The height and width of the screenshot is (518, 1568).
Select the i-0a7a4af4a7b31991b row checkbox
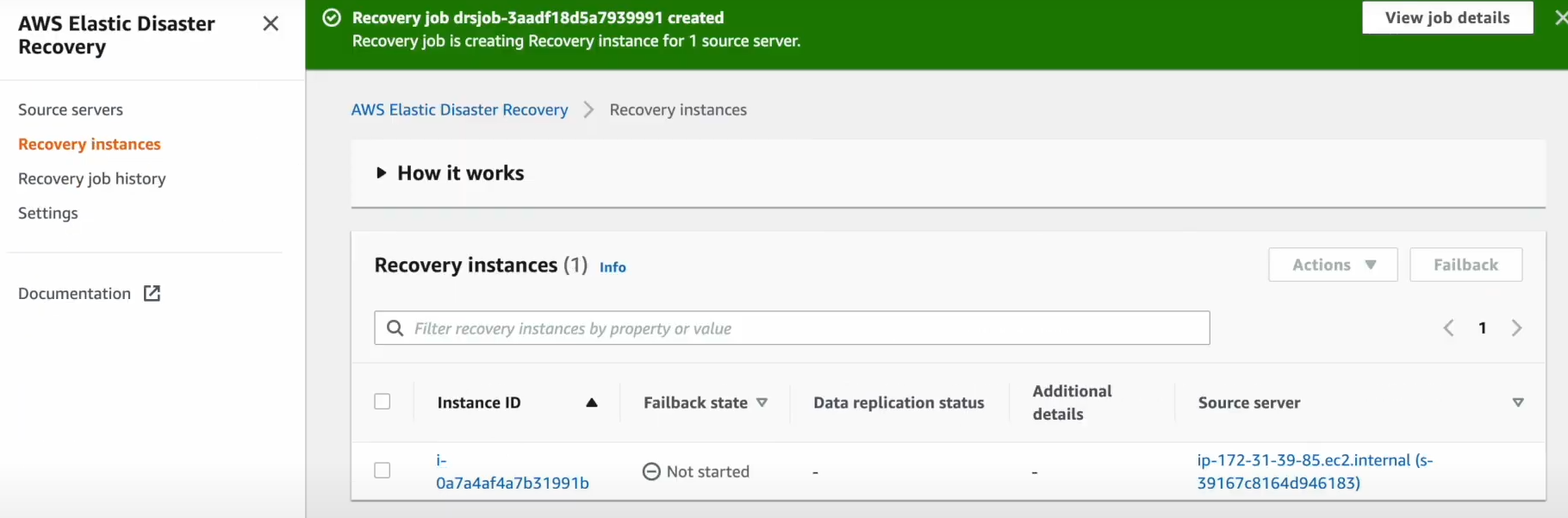click(383, 471)
